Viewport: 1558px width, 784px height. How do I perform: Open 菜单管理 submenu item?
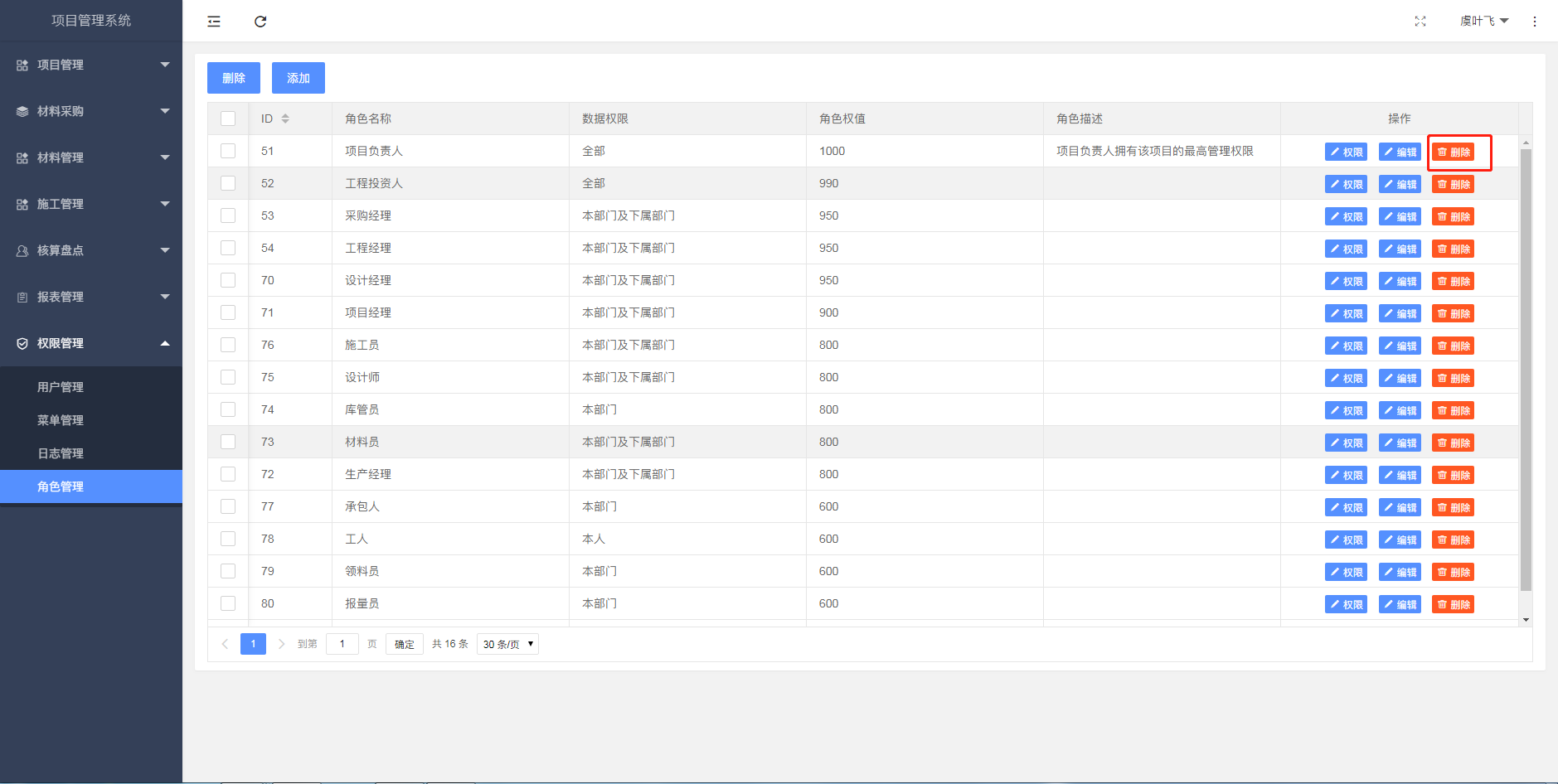91,420
